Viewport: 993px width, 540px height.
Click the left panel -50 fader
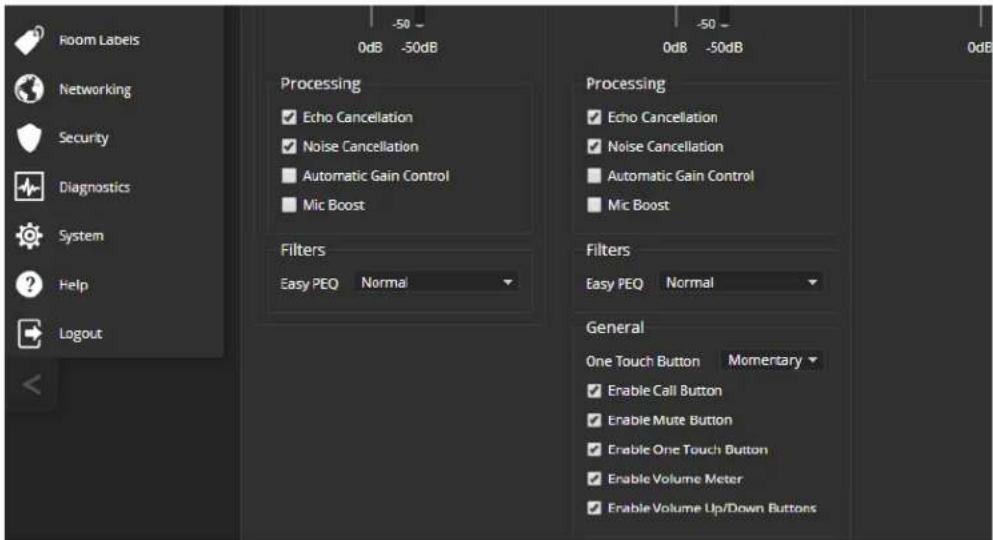(x=419, y=17)
